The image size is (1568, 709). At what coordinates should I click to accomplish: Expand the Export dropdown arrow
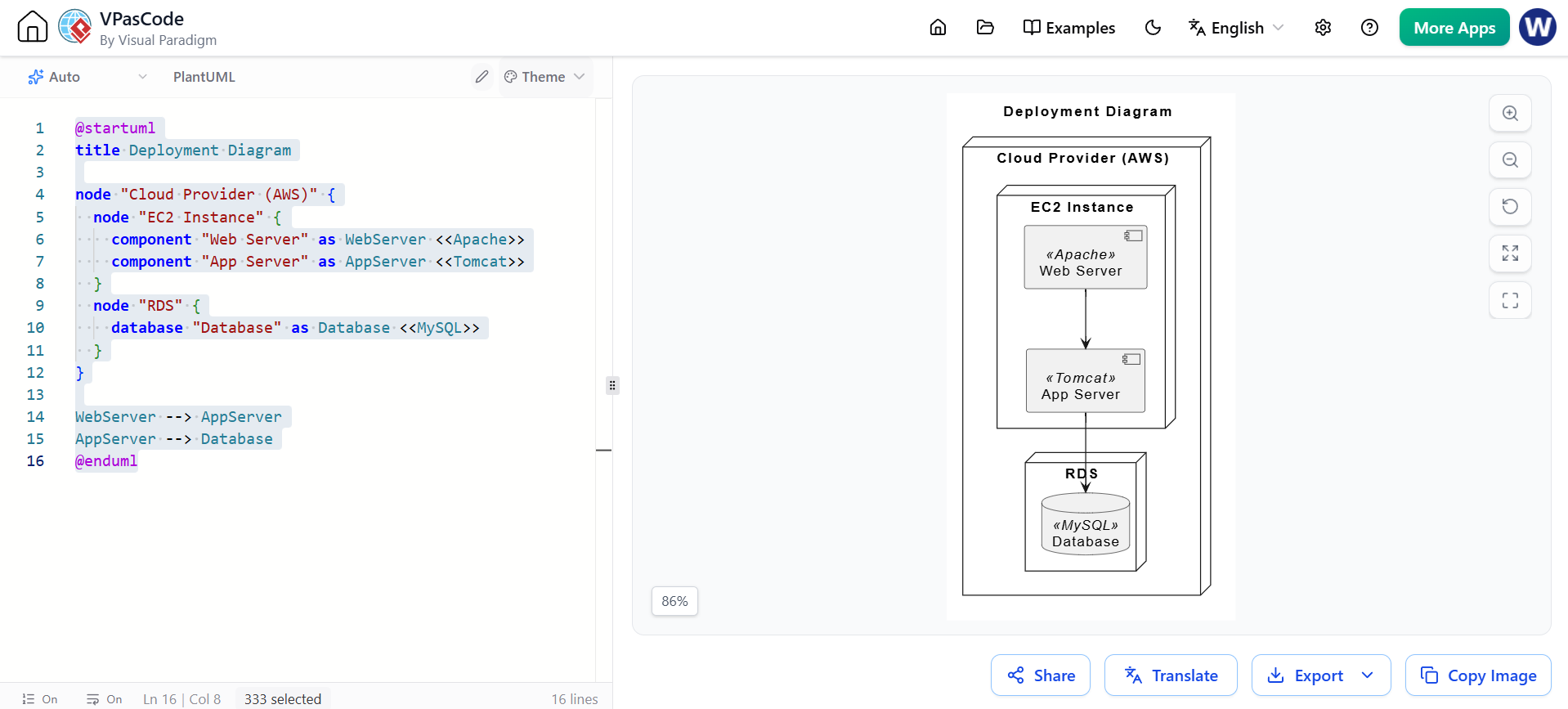[x=1367, y=675]
